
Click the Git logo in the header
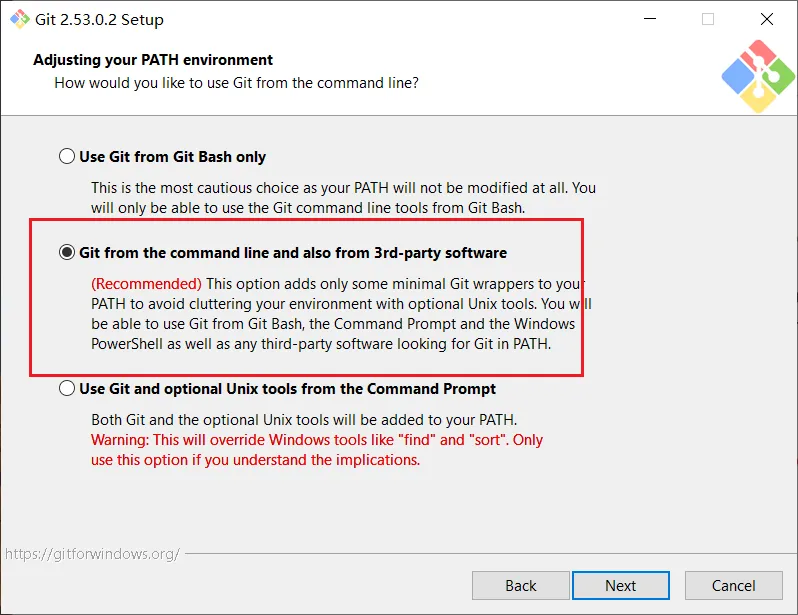tap(758, 75)
